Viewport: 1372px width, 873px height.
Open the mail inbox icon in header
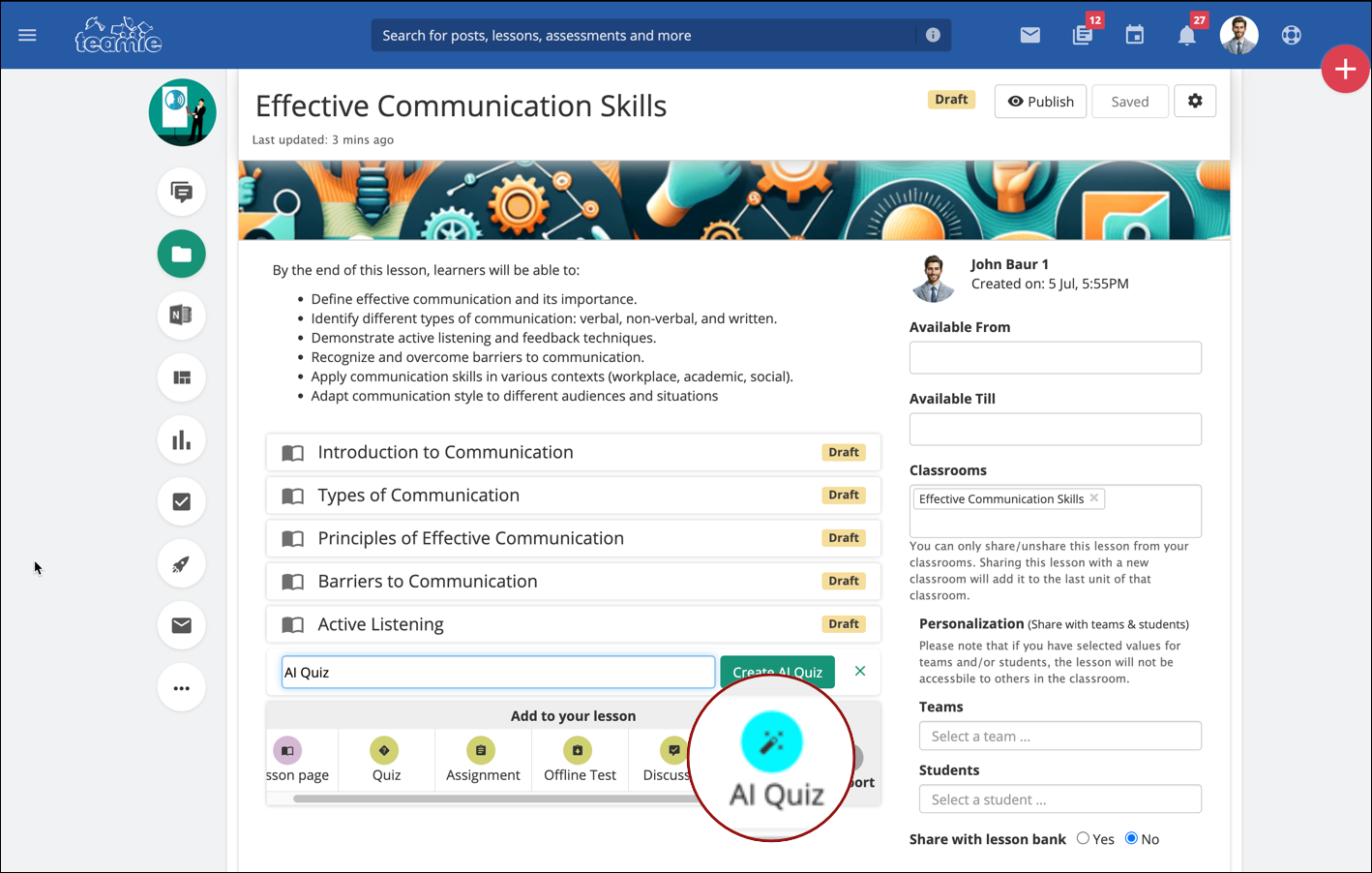[1030, 36]
